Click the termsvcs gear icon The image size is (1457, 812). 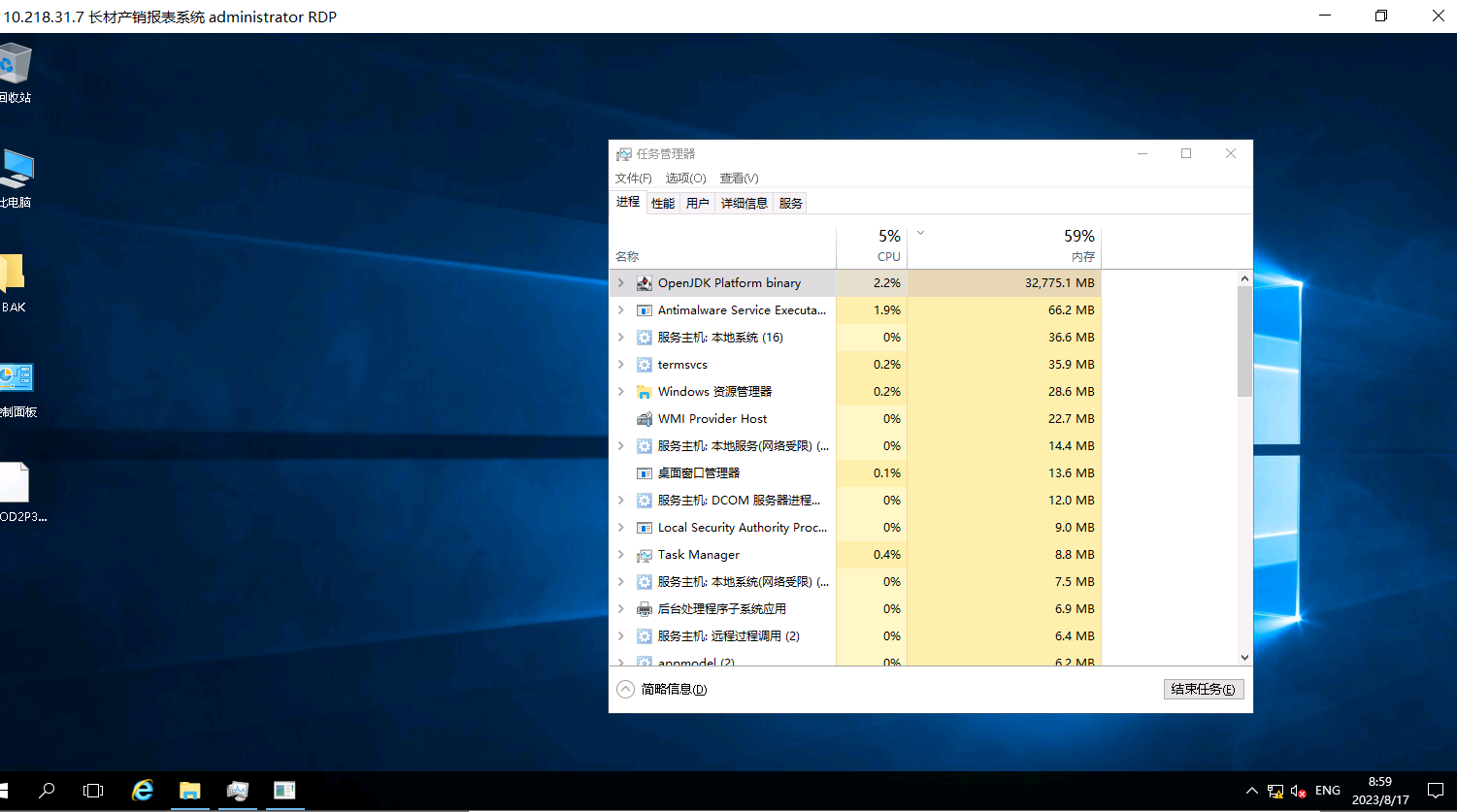click(645, 365)
